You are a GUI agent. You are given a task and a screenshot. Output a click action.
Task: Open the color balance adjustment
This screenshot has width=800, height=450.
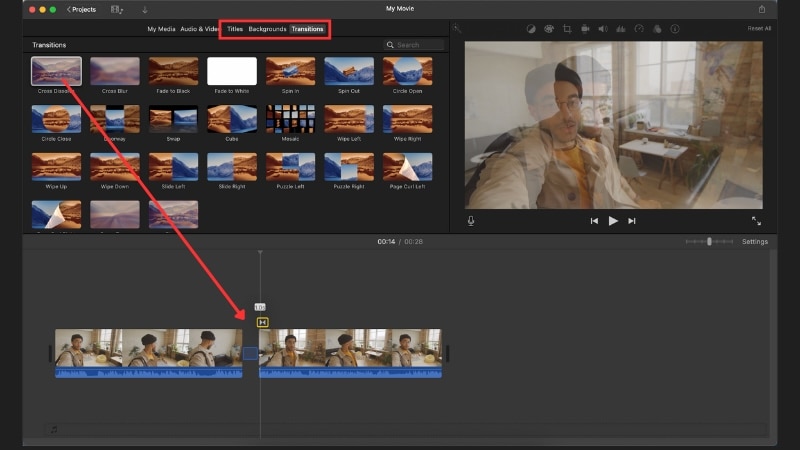click(x=531, y=29)
